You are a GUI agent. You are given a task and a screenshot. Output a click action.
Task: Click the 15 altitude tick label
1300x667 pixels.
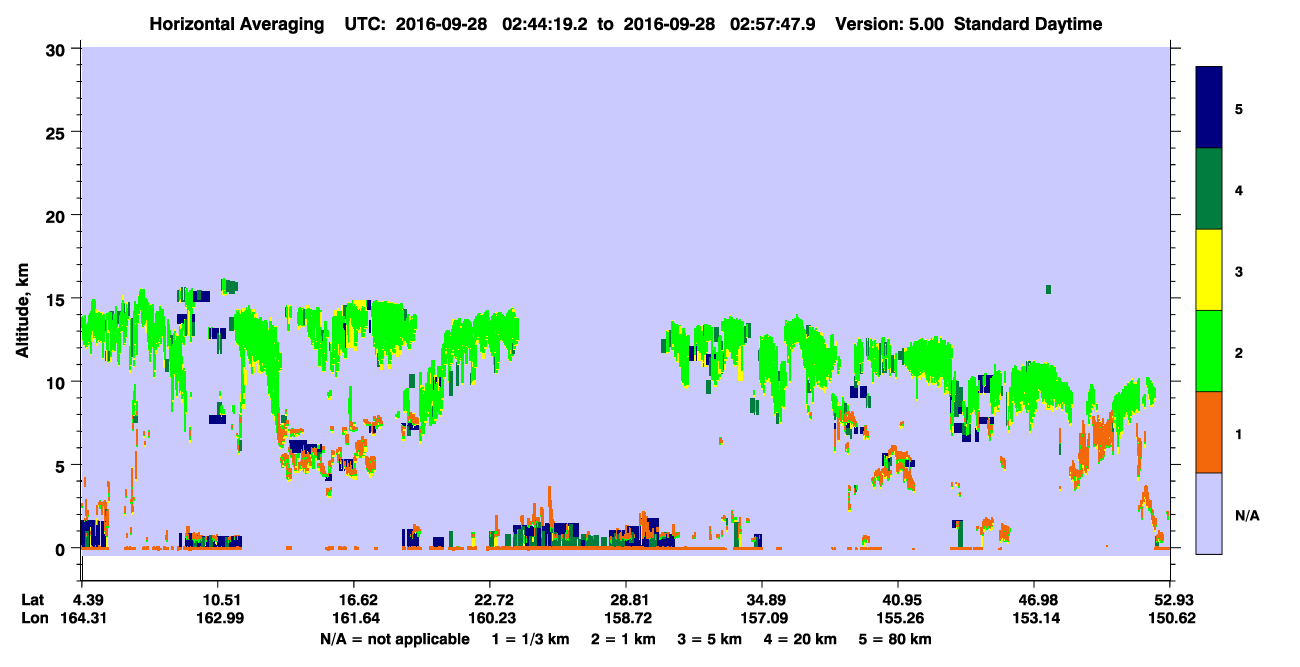coord(58,299)
